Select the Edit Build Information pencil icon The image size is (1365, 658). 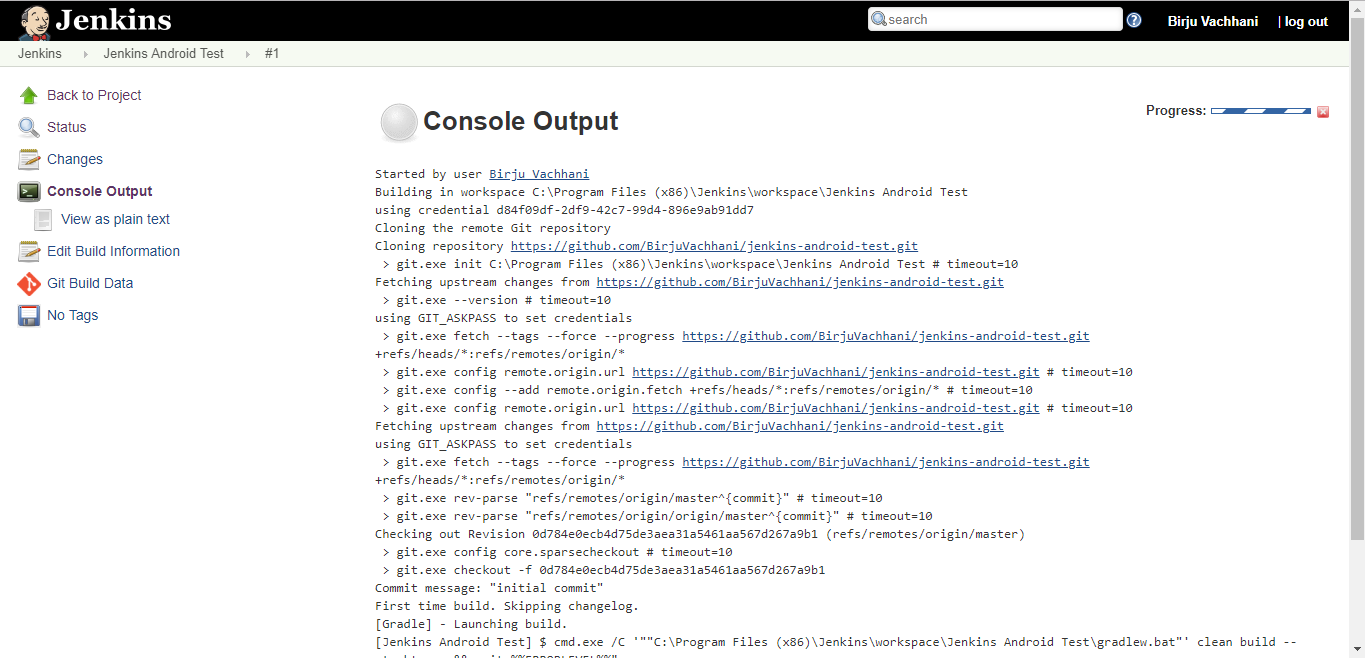[x=27, y=251]
